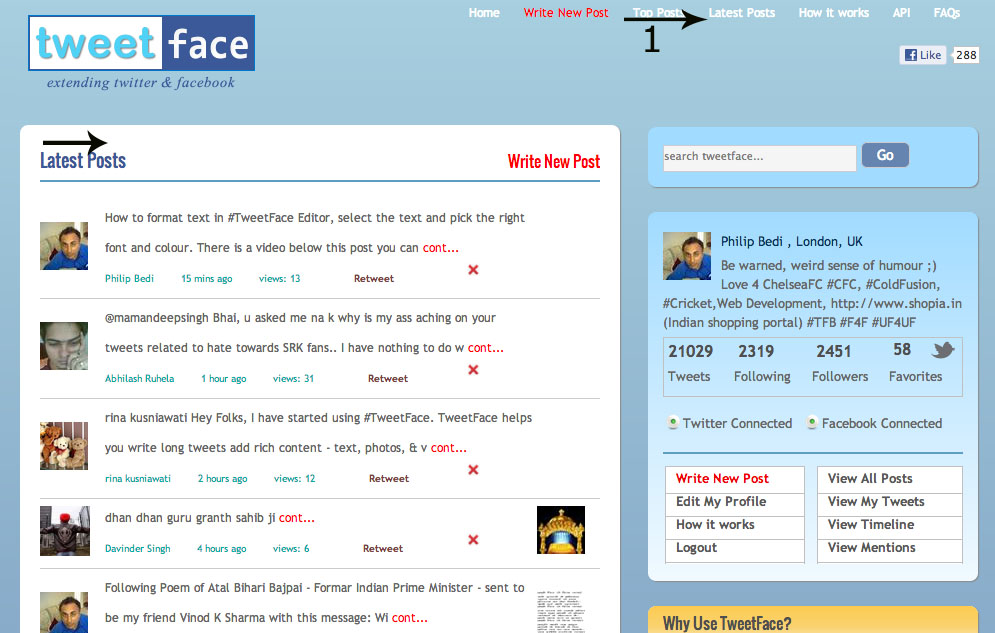Open Davinder Singh's avatar thumbnail
The height and width of the screenshot is (633, 995).
(65, 531)
